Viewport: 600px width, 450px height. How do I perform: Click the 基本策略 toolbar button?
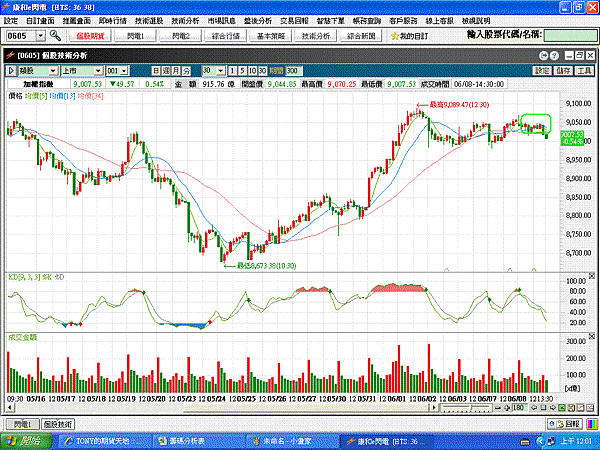(x=271, y=36)
